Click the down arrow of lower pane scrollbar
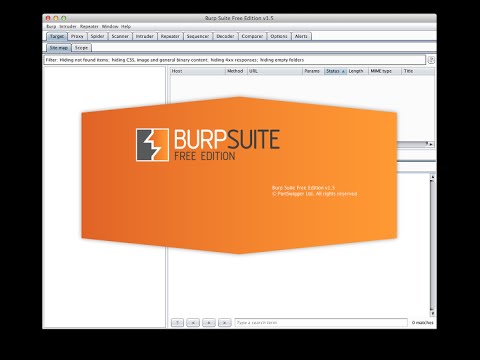Viewport: 480px width, 360px height. pyautogui.click(x=432, y=313)
